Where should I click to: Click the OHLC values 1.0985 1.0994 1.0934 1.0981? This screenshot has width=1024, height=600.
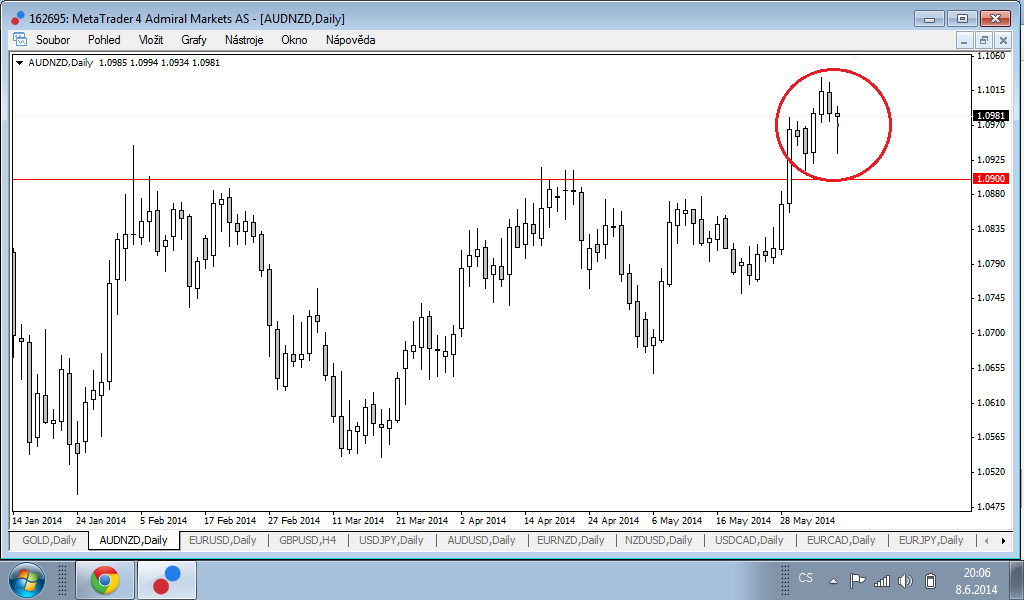tap(159, 63)
